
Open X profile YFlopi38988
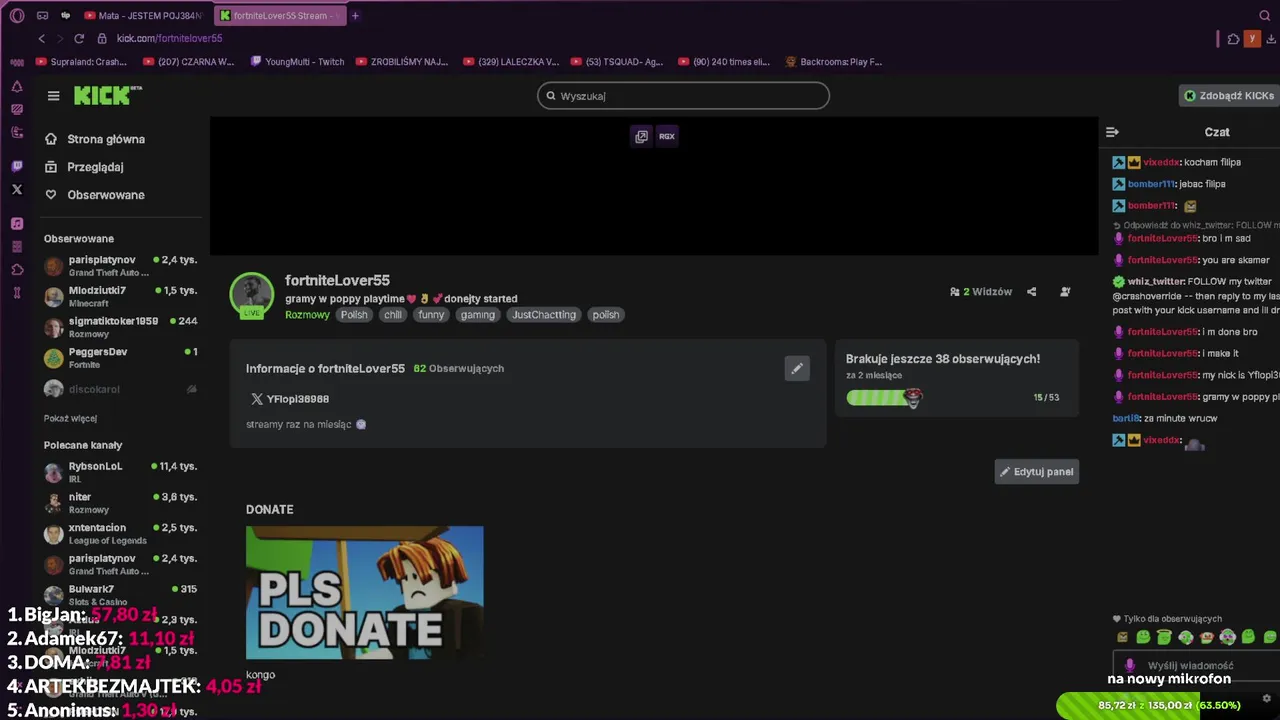[290, 399]
